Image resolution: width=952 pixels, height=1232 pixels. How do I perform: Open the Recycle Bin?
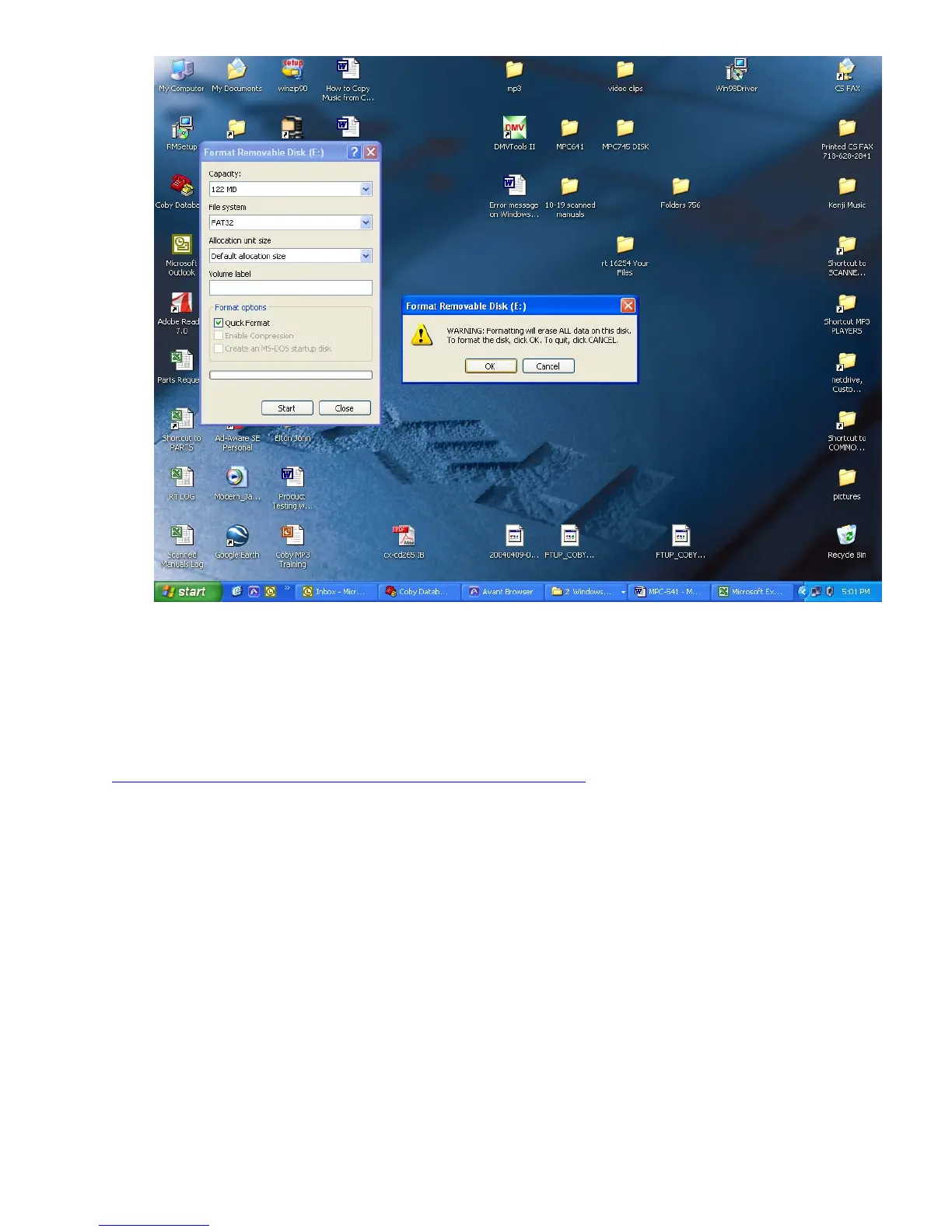tap(847, 542)
